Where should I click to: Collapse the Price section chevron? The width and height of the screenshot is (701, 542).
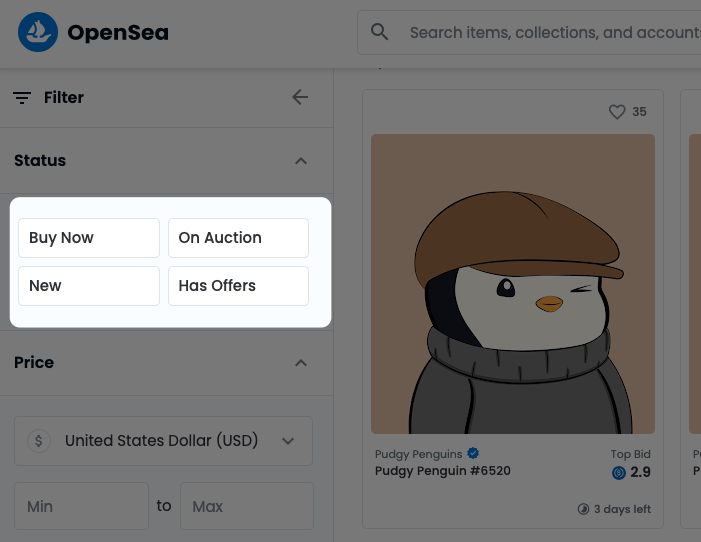(301, 363)
